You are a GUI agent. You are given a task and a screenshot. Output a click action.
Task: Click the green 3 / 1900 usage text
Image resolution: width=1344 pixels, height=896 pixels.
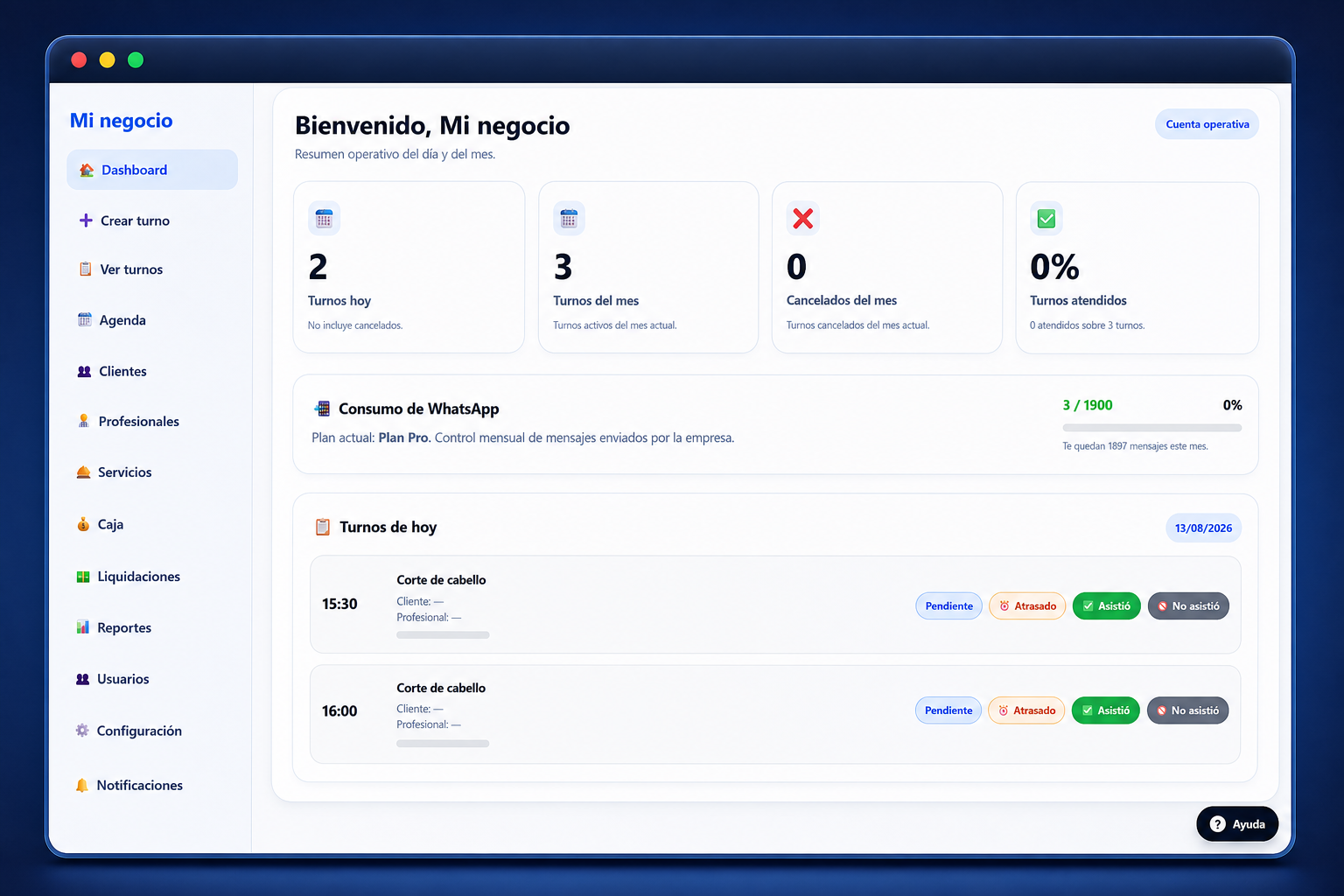click(x=1088, y=405)
